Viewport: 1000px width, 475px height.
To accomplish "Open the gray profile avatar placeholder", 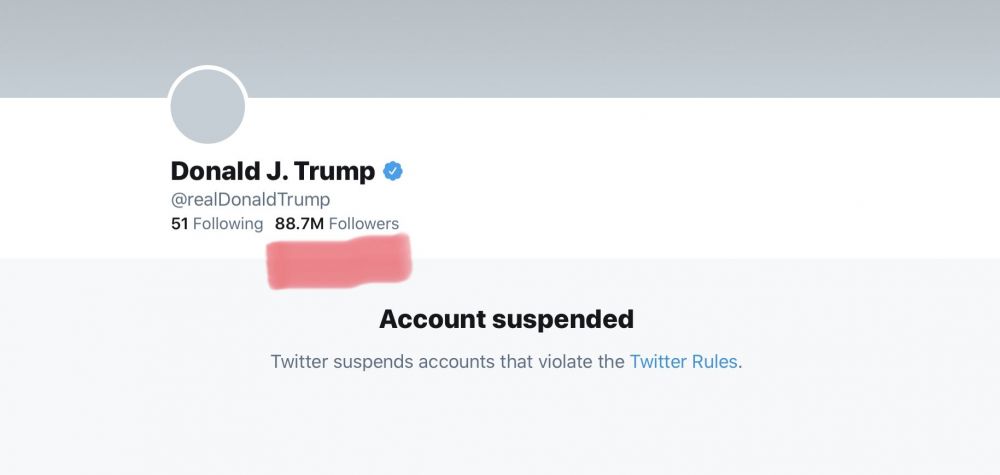I will [208, 106].
